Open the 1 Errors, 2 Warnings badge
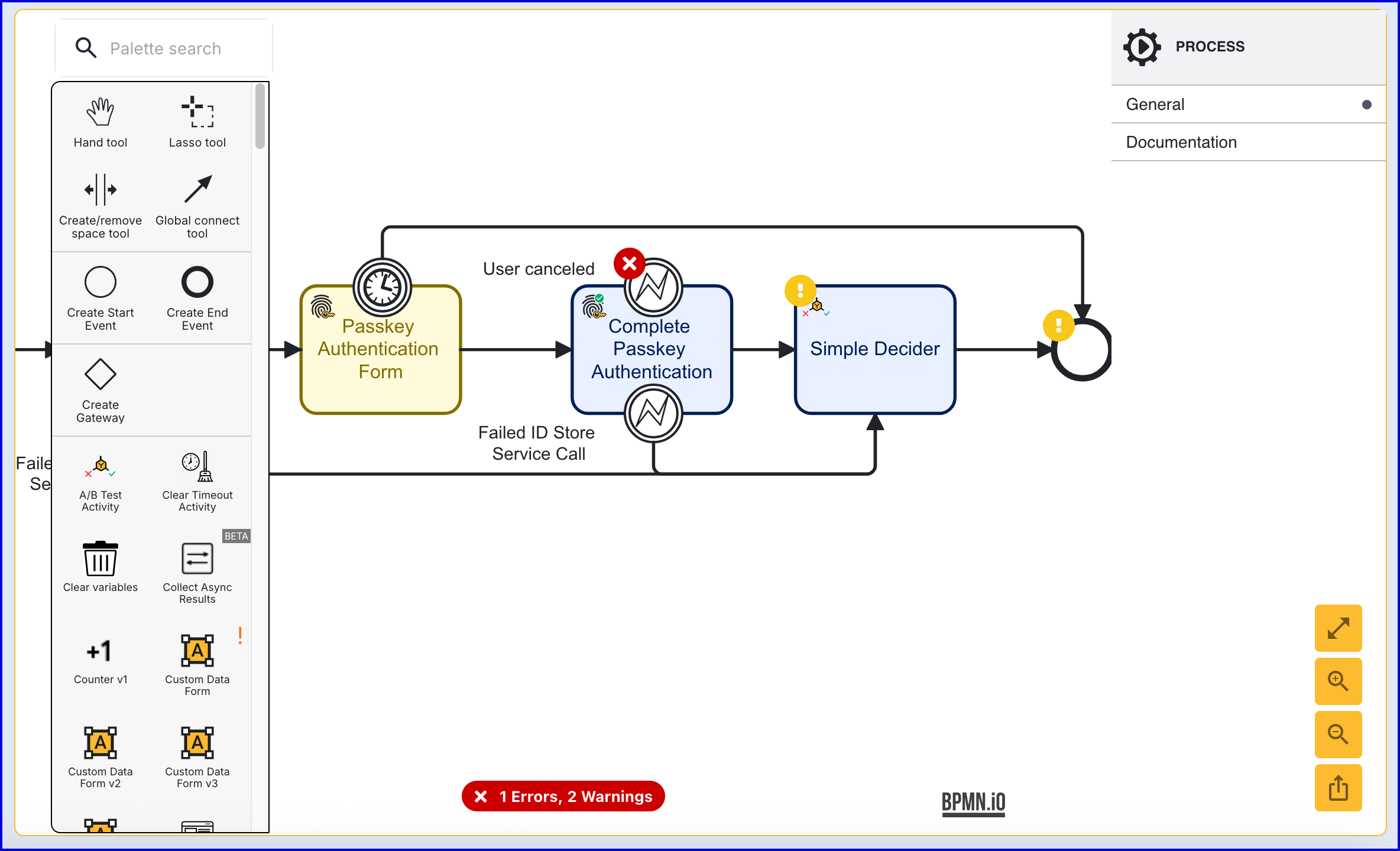The image size is (1400, 851). [563, 797]
